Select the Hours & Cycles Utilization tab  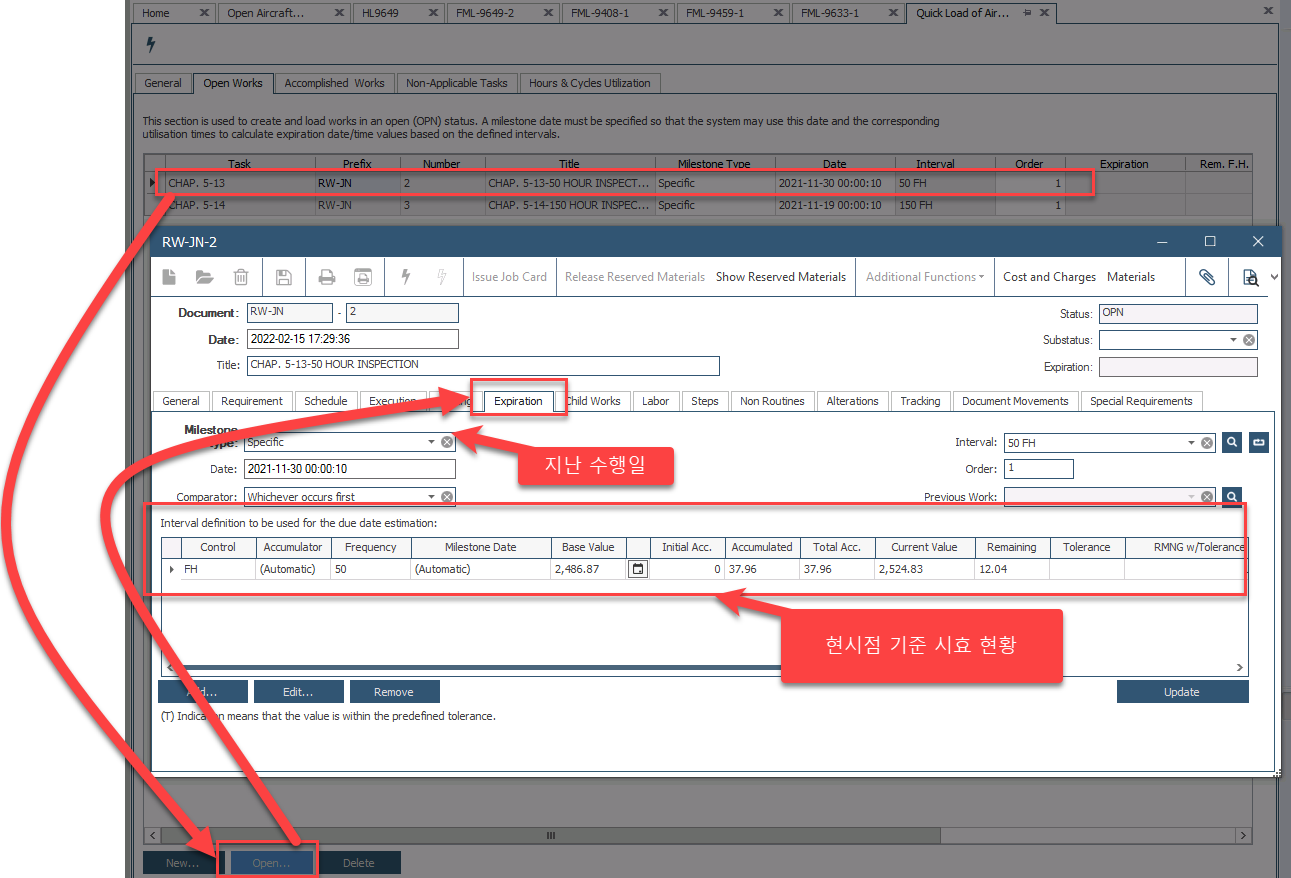pyautogui.click(x=589, y=83)
